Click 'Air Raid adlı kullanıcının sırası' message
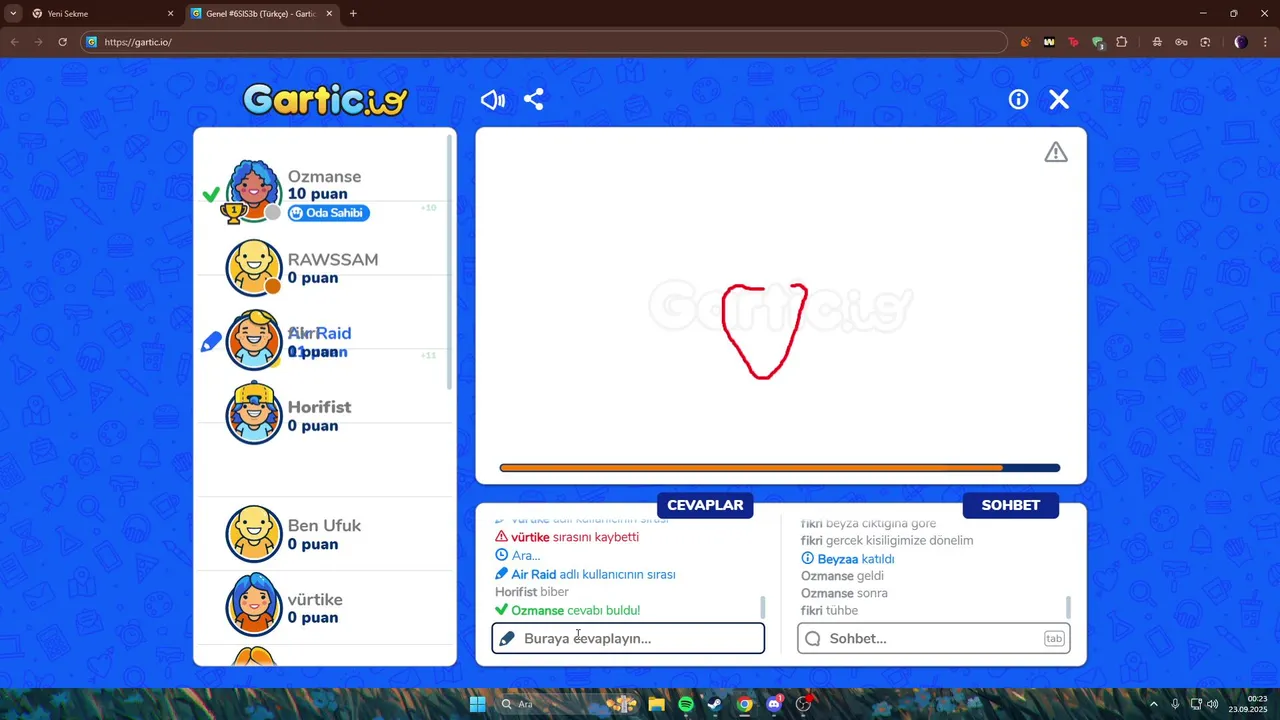The height and width of the screenshot is (720, 1280). 585,574
